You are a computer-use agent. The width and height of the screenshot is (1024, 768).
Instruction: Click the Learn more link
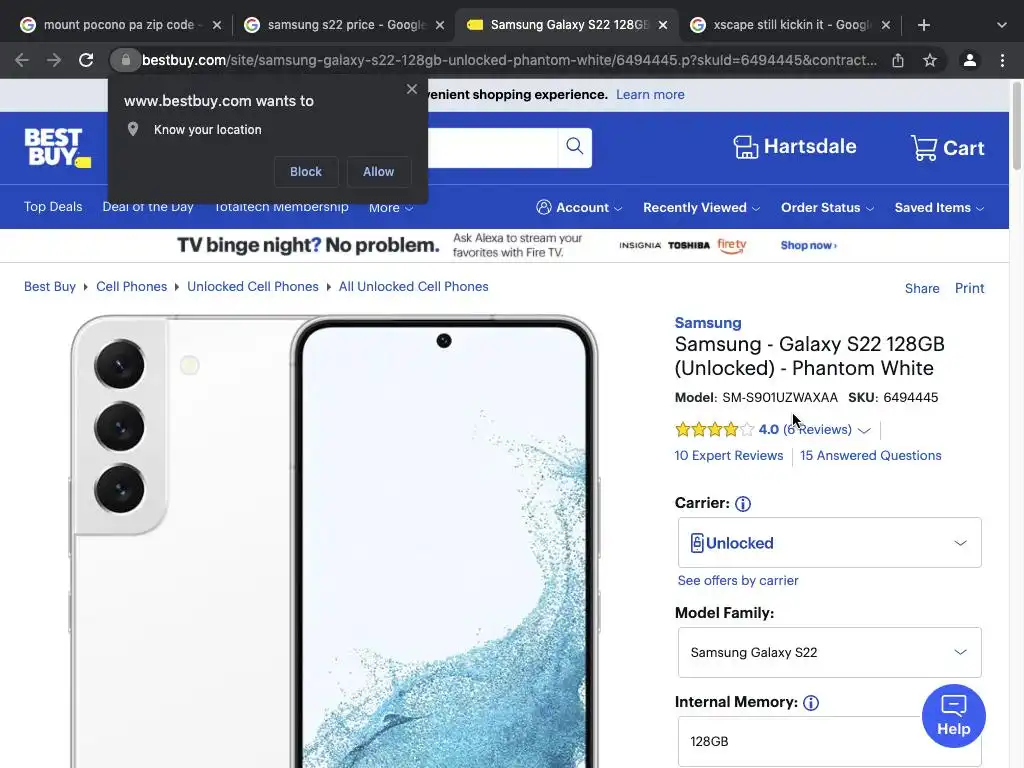(650, 95)
